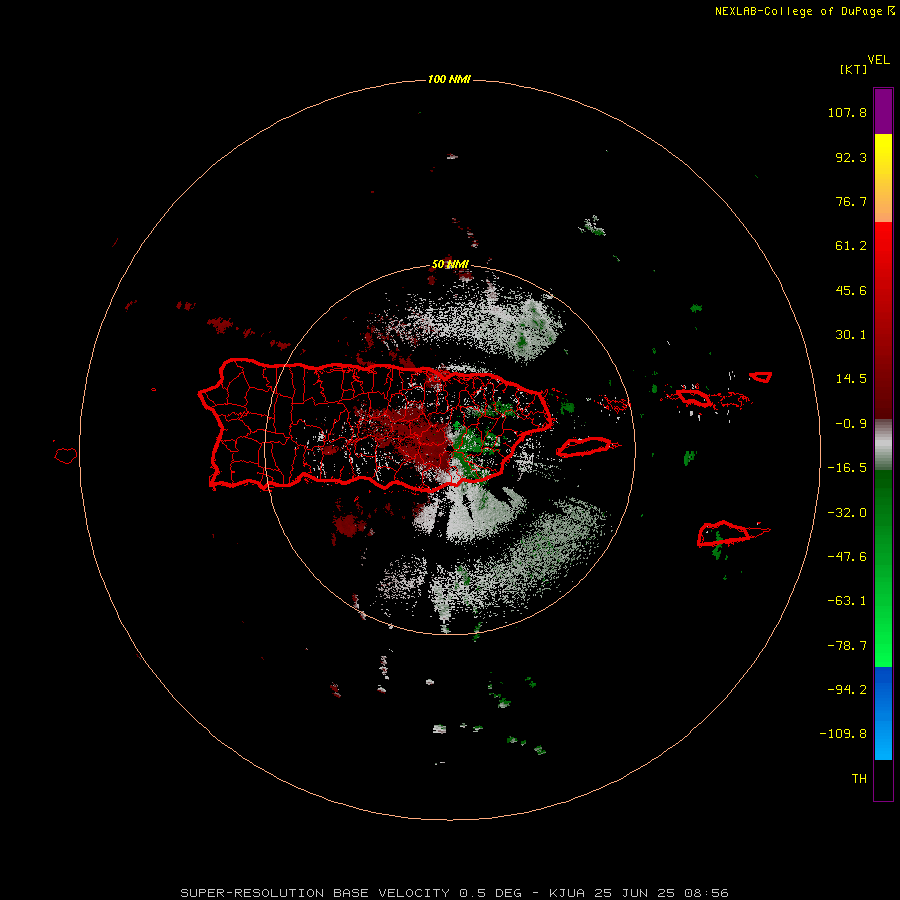Click the small logo after DuPage text

[x=891, y=10]
